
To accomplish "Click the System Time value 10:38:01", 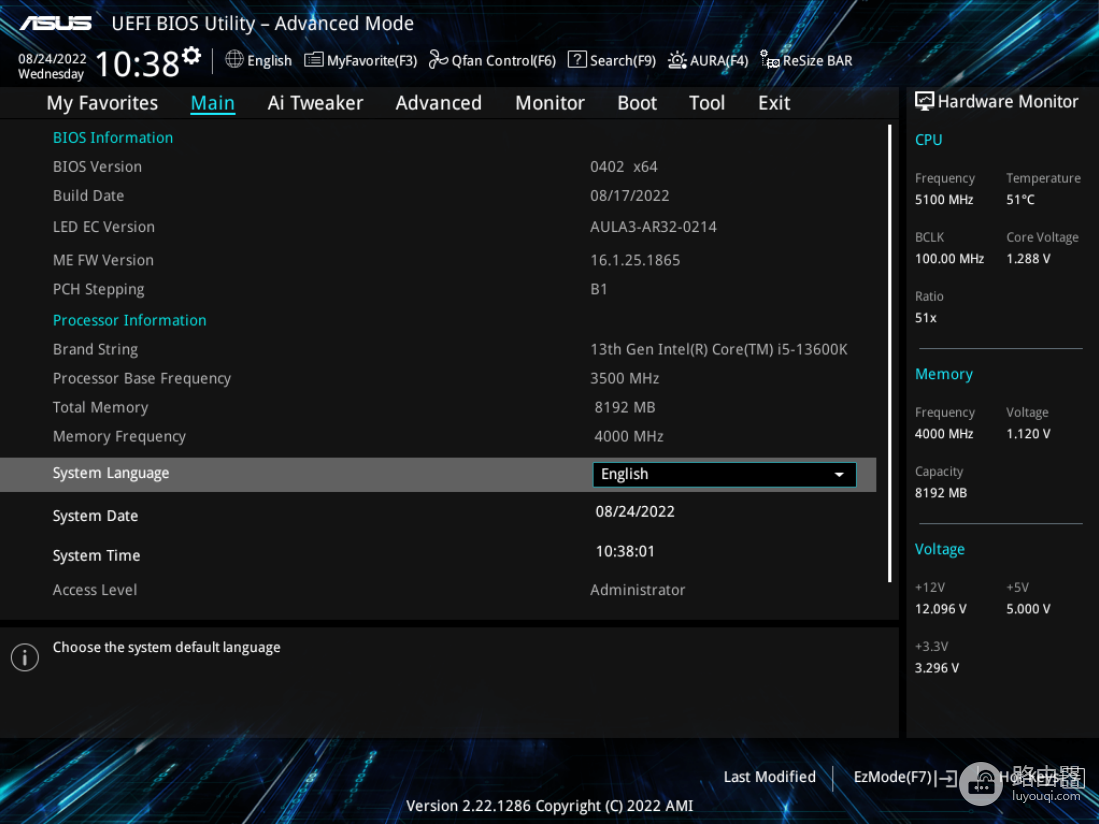I will [x=625, y=551].
